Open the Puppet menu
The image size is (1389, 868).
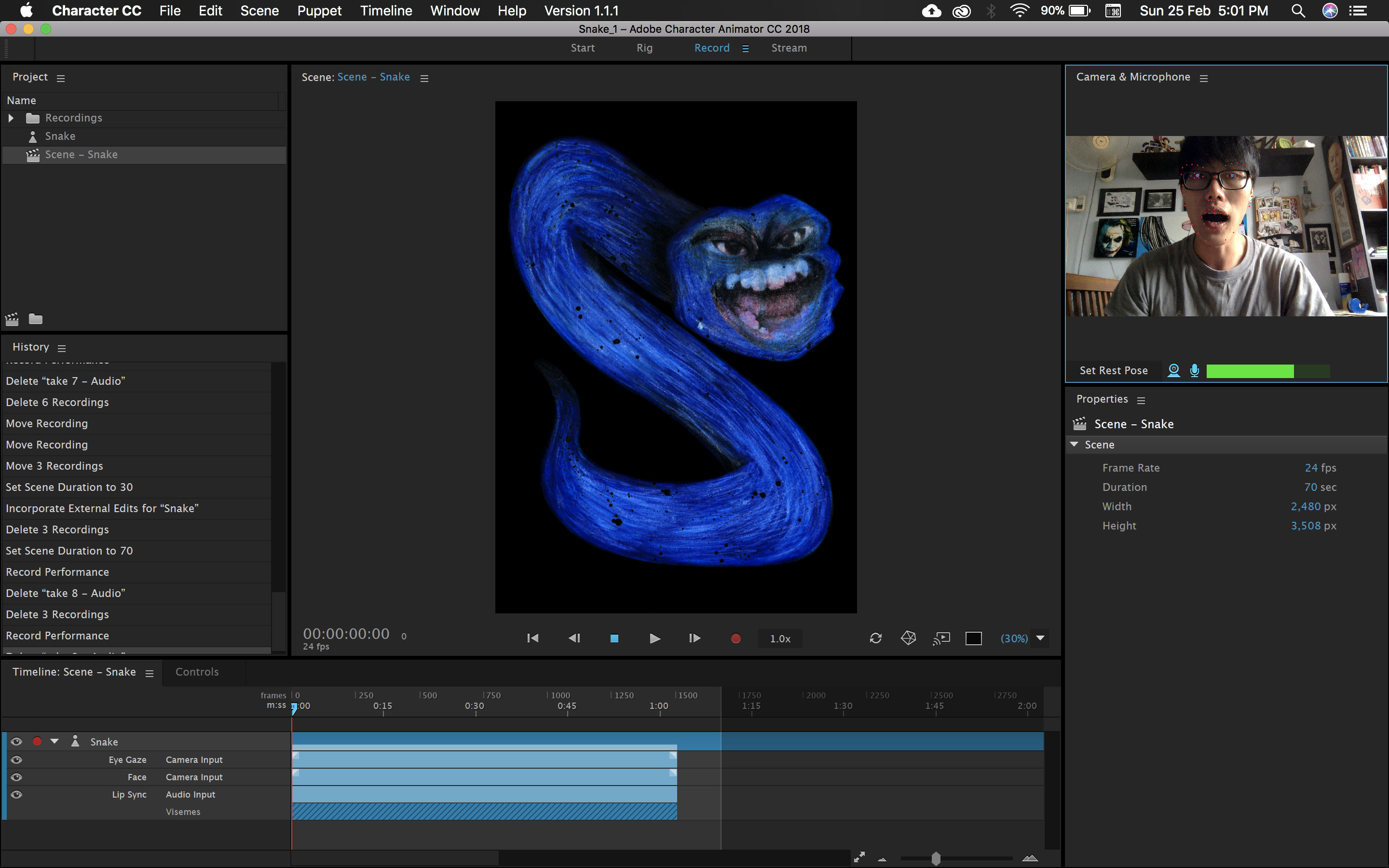[319, 10]
